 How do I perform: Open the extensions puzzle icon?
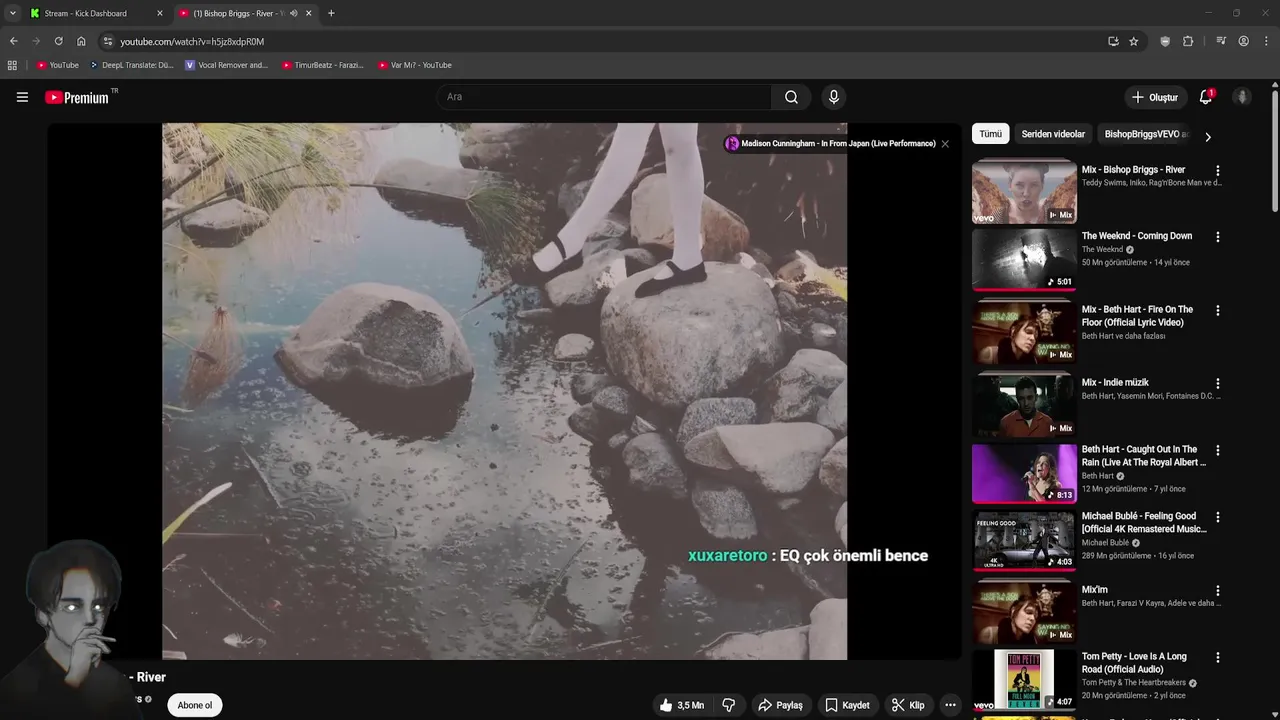pyautogui.click(x=1188, y=41)
